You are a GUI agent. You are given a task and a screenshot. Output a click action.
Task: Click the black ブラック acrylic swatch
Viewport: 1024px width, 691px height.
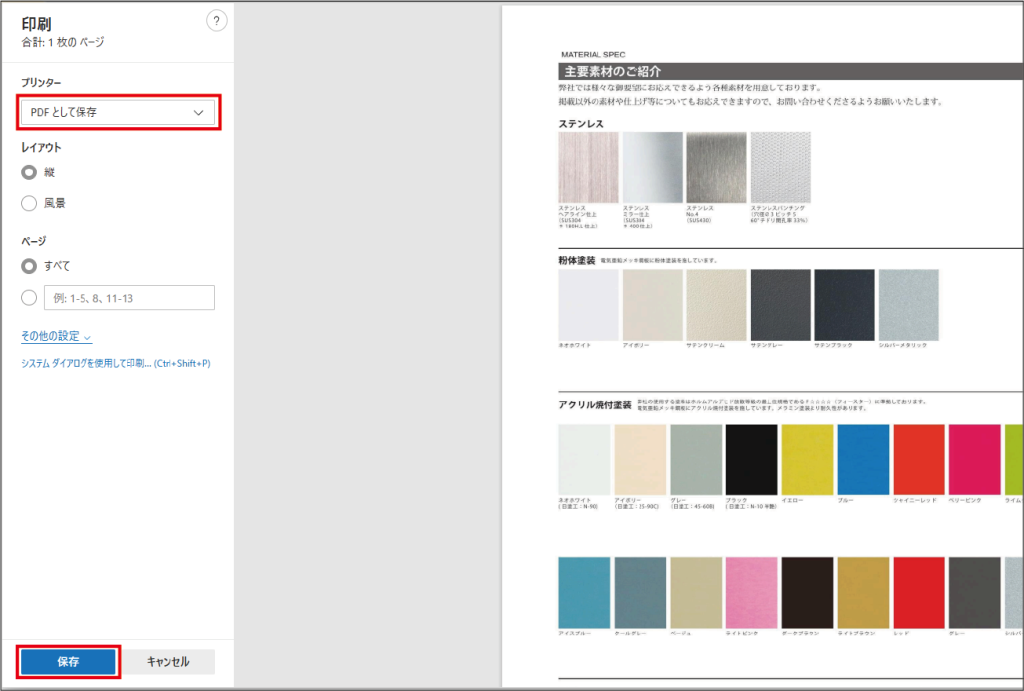[751, 459]
